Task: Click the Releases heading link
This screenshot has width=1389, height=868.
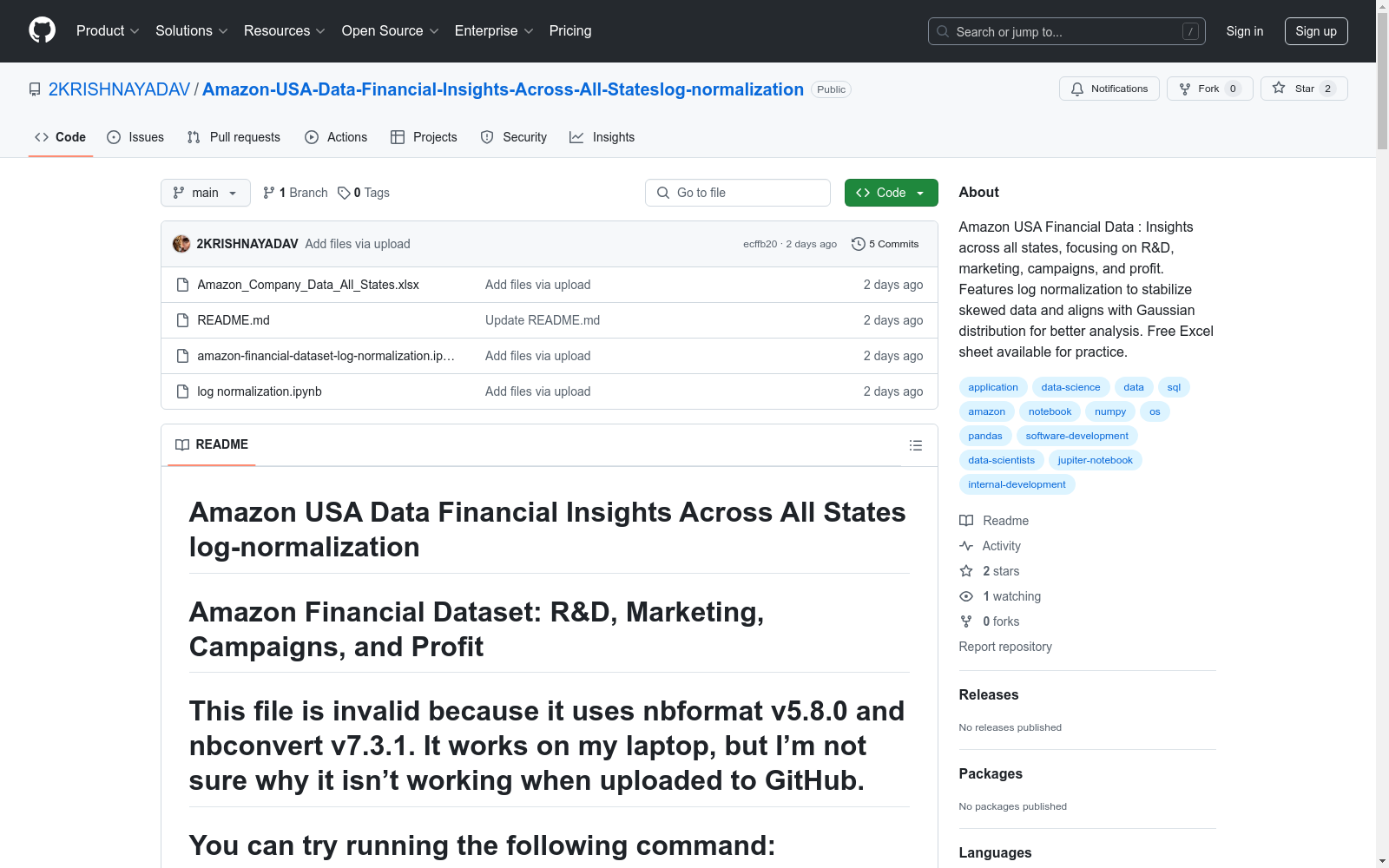Action: (989, 694)
